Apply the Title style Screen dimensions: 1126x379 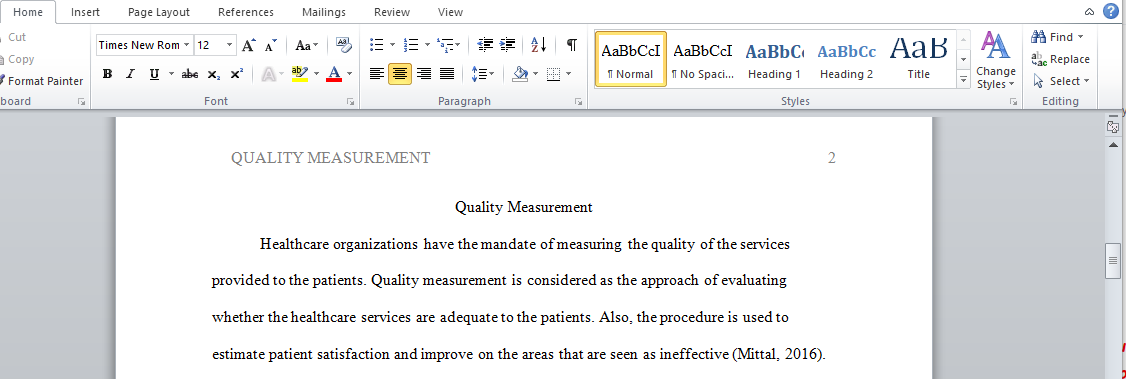[x=918, y=59]
